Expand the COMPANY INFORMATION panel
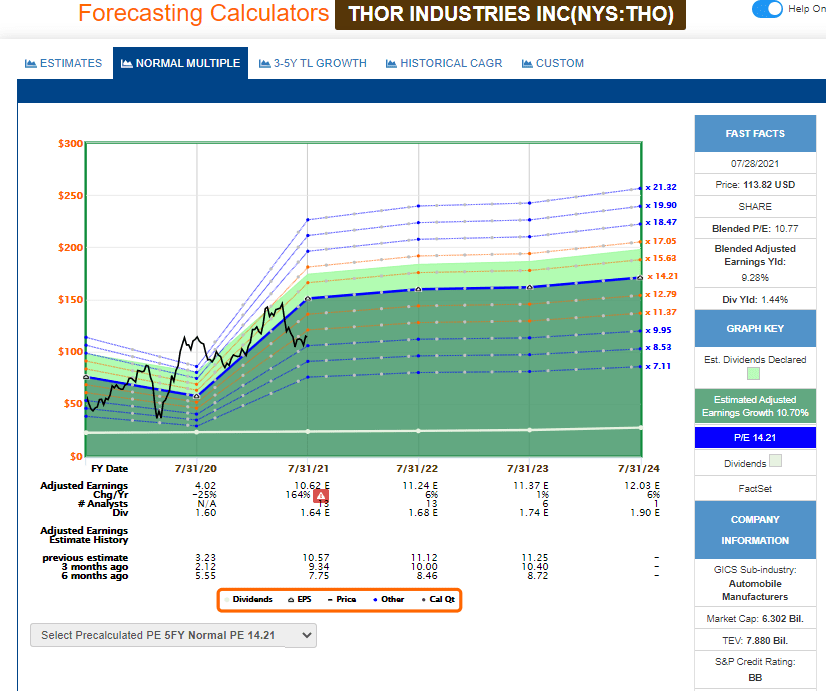Image resolution: width=826 pixels, height=691 pixels. click(x=755, y=530)
